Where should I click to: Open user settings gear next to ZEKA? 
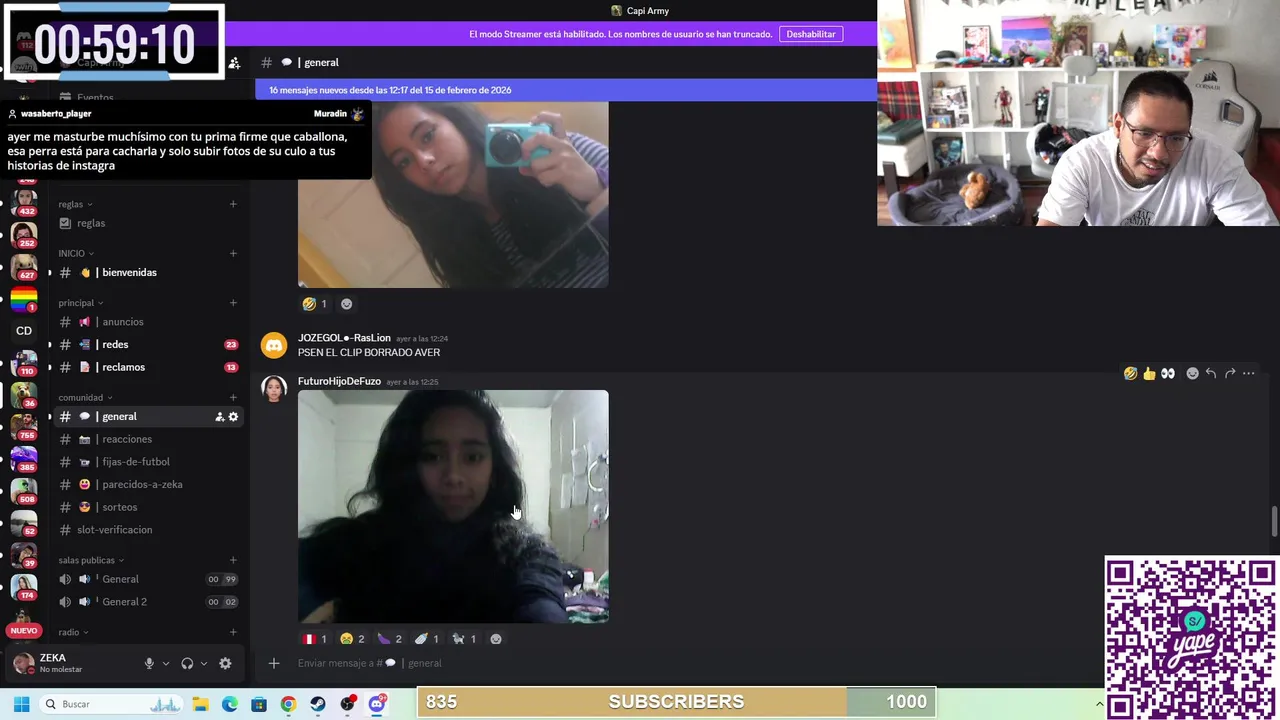tap(225, 663)
